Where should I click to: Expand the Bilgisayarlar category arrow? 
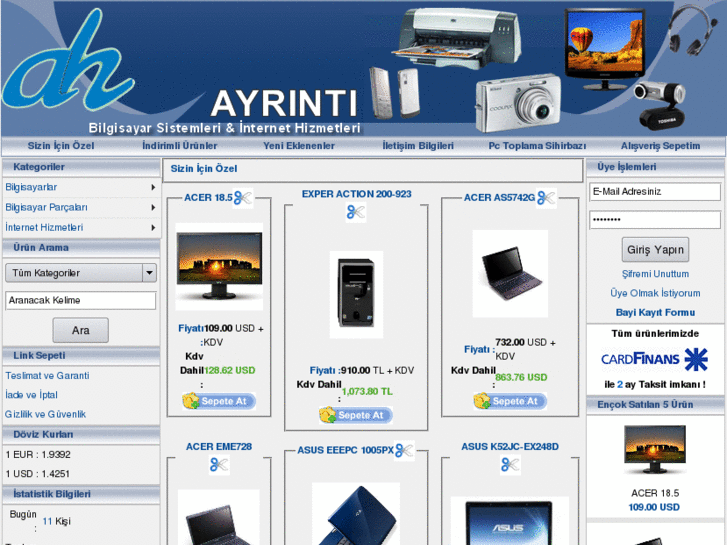coord(153,187)
